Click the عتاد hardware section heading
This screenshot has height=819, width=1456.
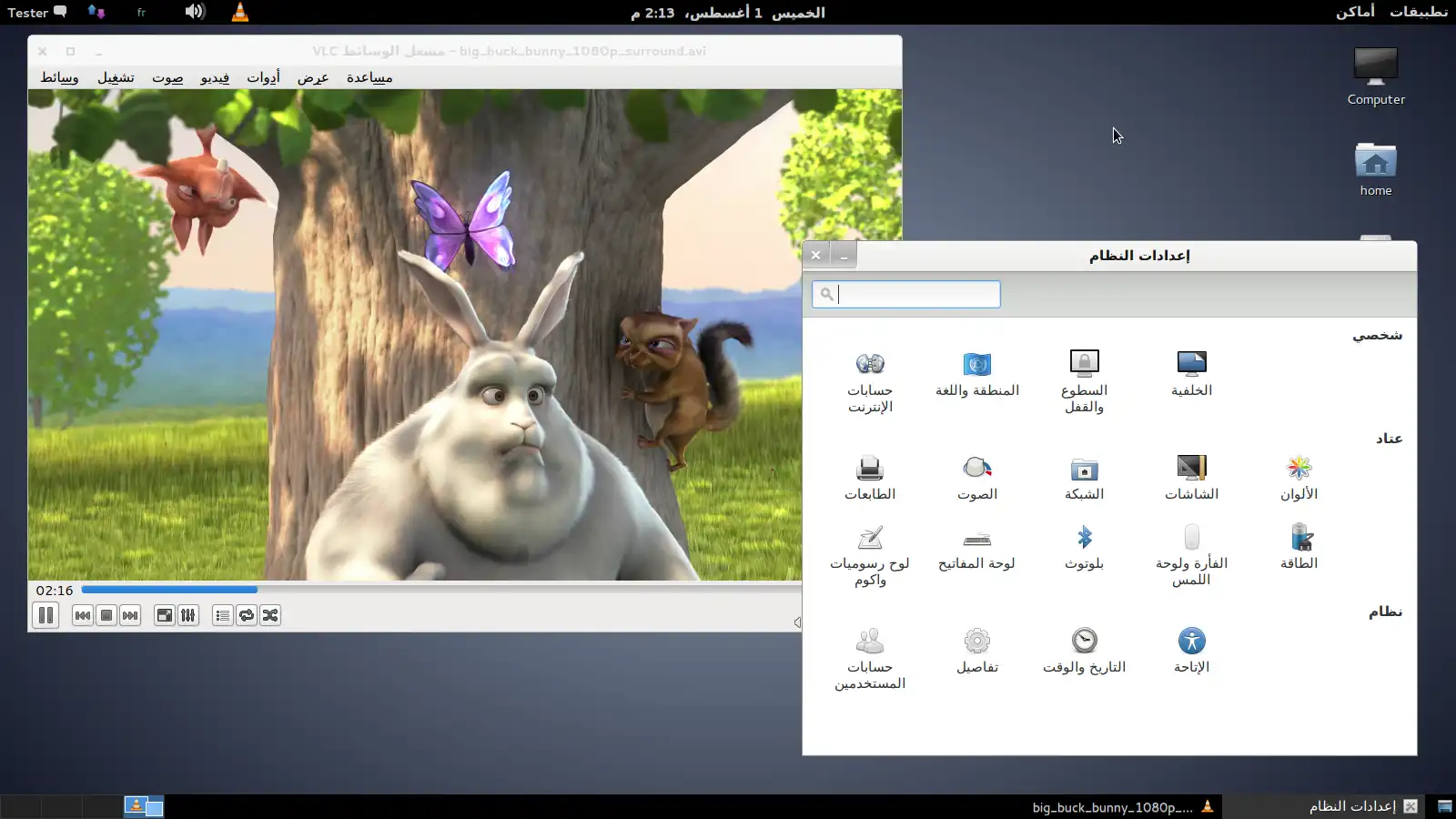[1389, 438]
